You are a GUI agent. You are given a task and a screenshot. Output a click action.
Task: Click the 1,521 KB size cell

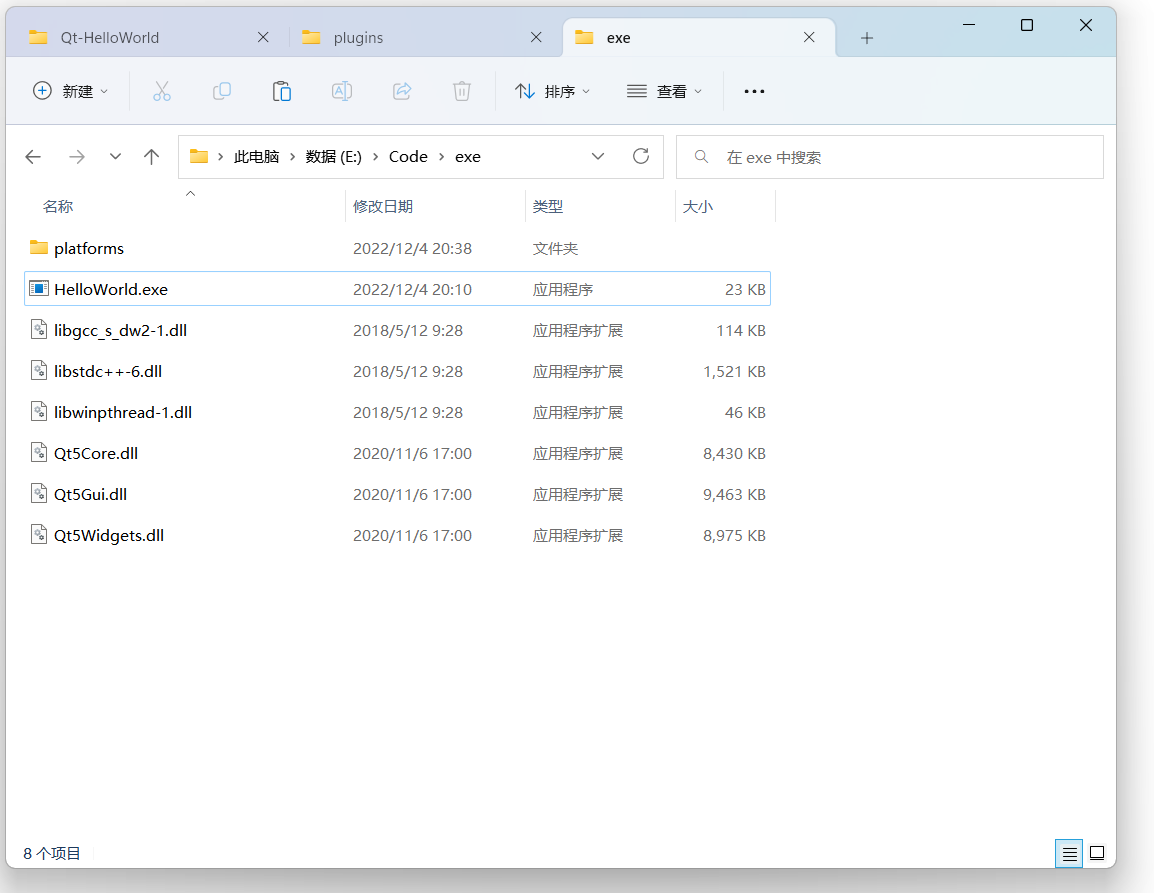click(734, 372)
